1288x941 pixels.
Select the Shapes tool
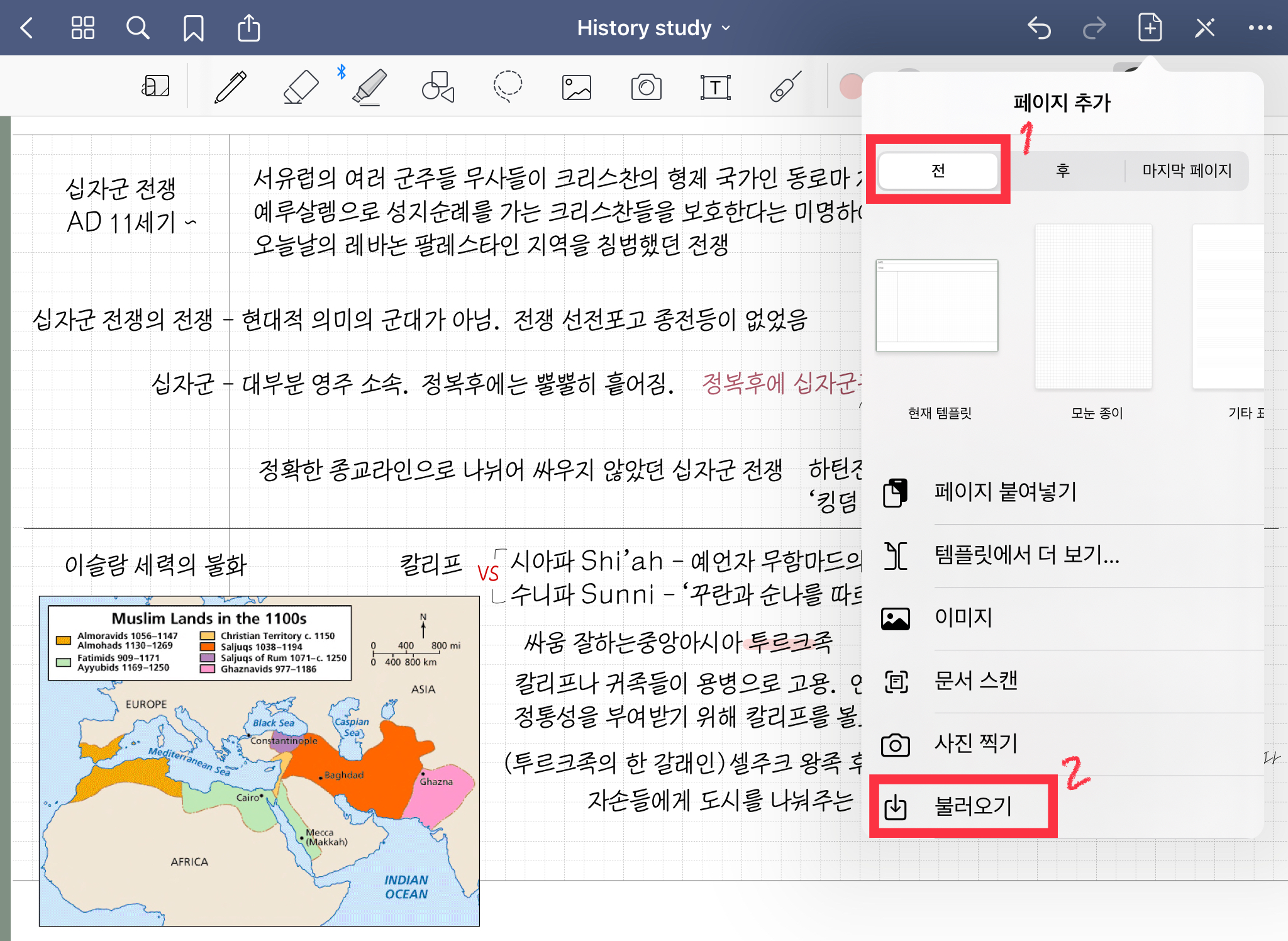(x=438, y=87)
